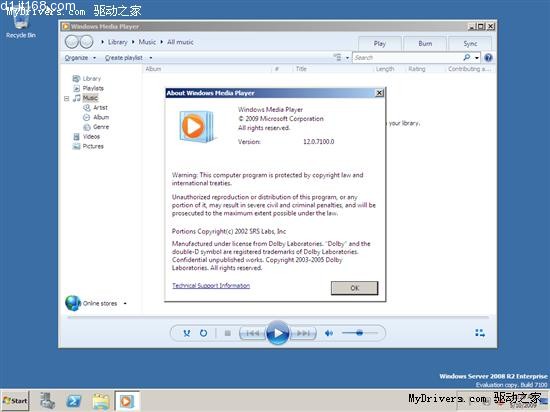Open the search options dropdown arrow
550x412 pixels.
point(477,58)
